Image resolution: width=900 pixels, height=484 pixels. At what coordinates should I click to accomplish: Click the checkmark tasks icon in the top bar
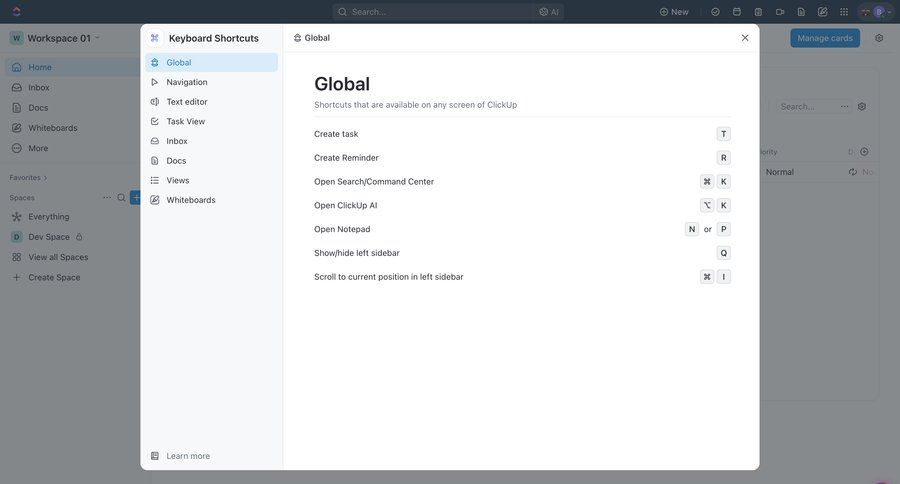pyautogui.click(x=715, y=12)
